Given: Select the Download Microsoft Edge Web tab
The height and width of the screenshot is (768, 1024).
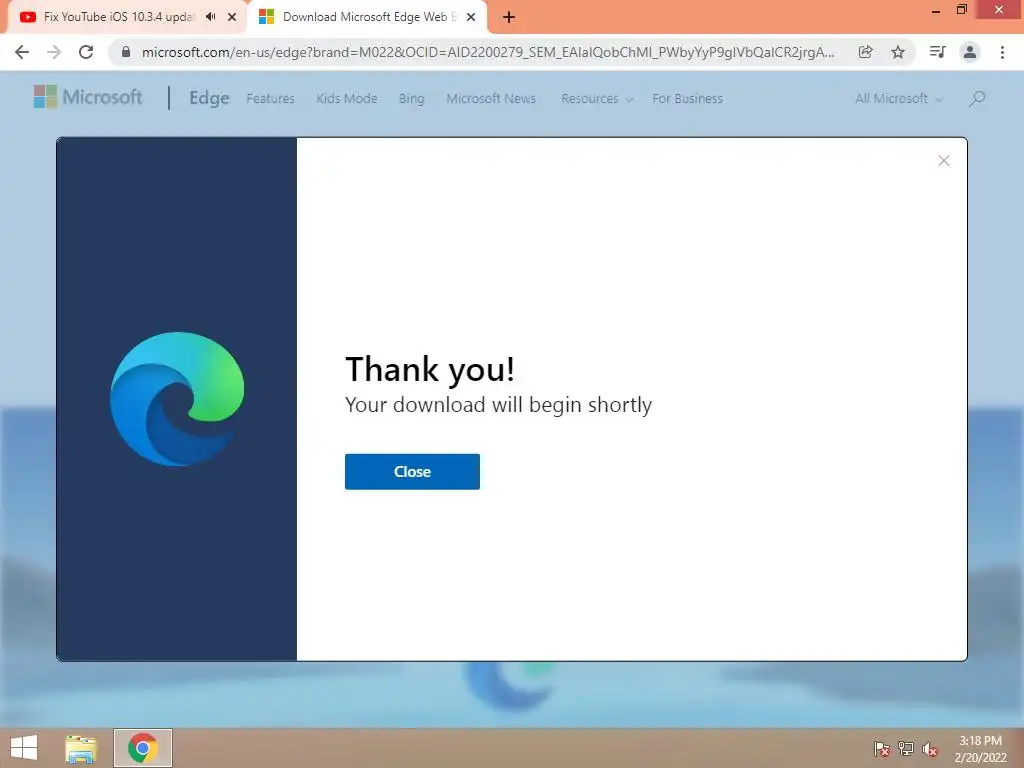Looking at the screenshot, I should pyautogui.click(x=366, y=17).
